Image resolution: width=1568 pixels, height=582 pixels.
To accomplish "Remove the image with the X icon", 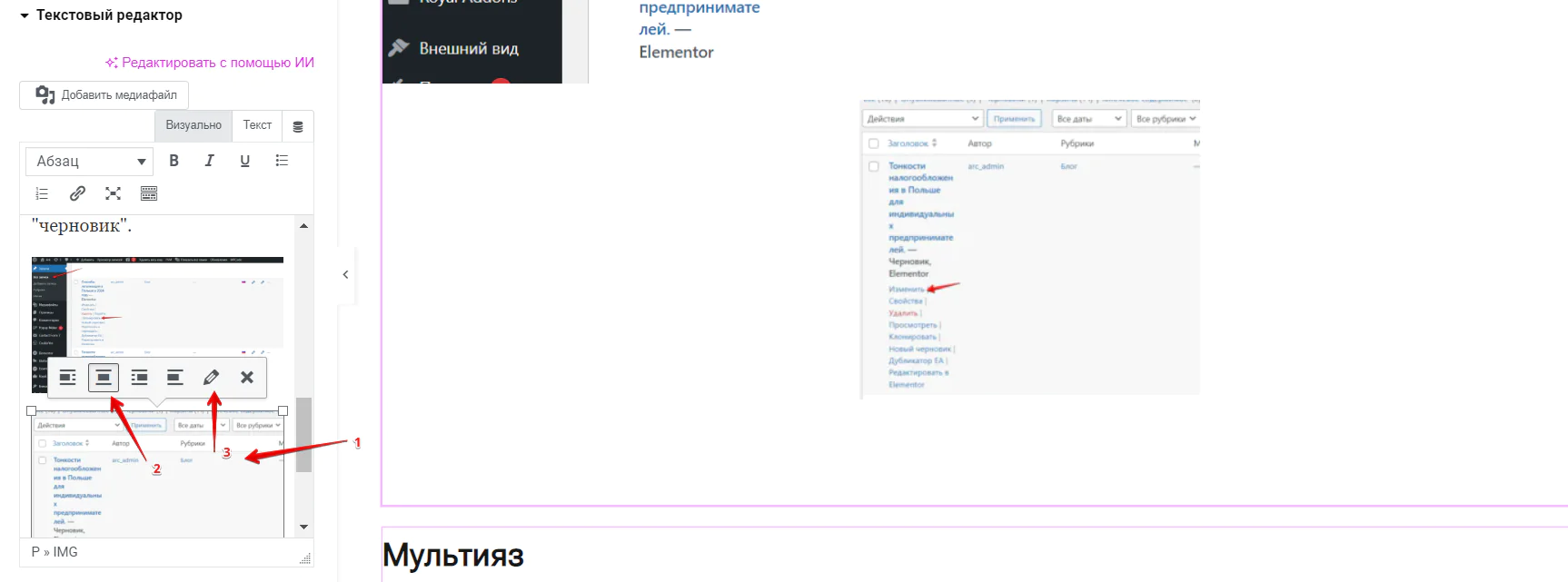I will [246, 377].
